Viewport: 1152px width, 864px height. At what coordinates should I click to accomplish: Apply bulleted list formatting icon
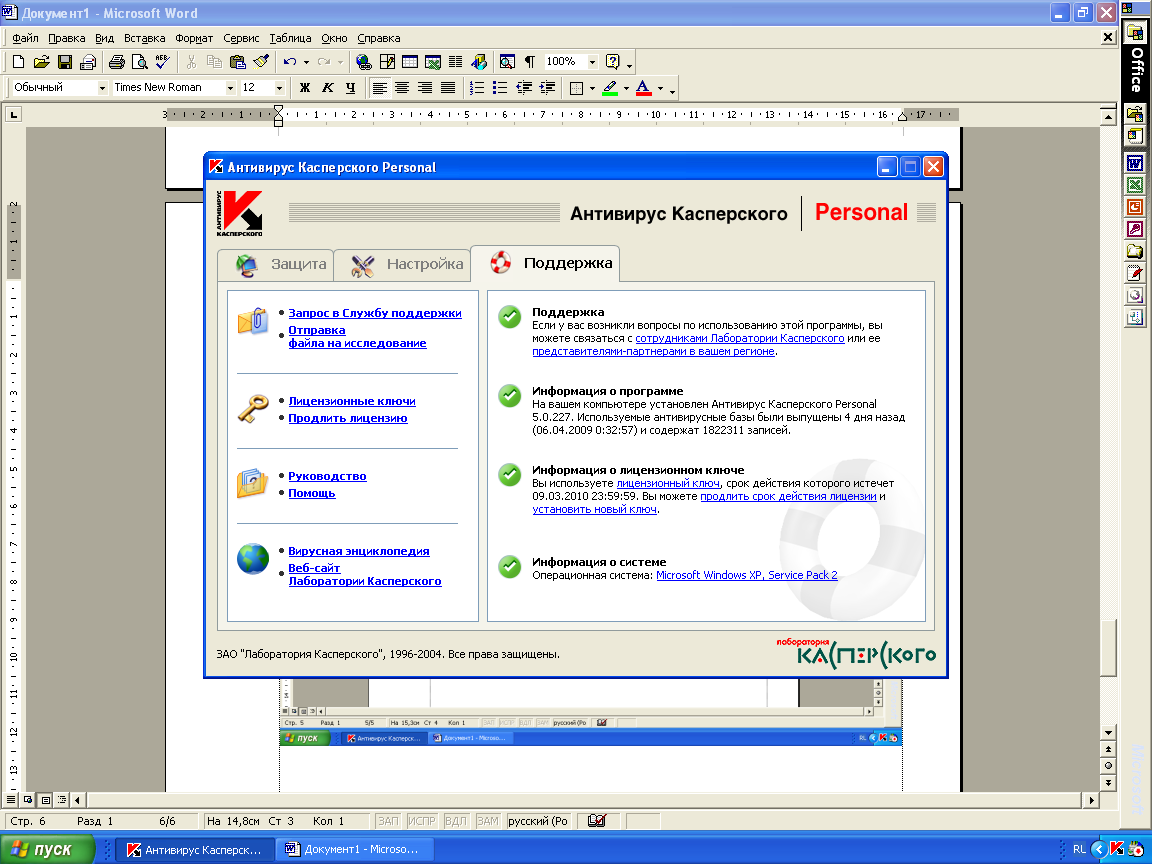500,88
